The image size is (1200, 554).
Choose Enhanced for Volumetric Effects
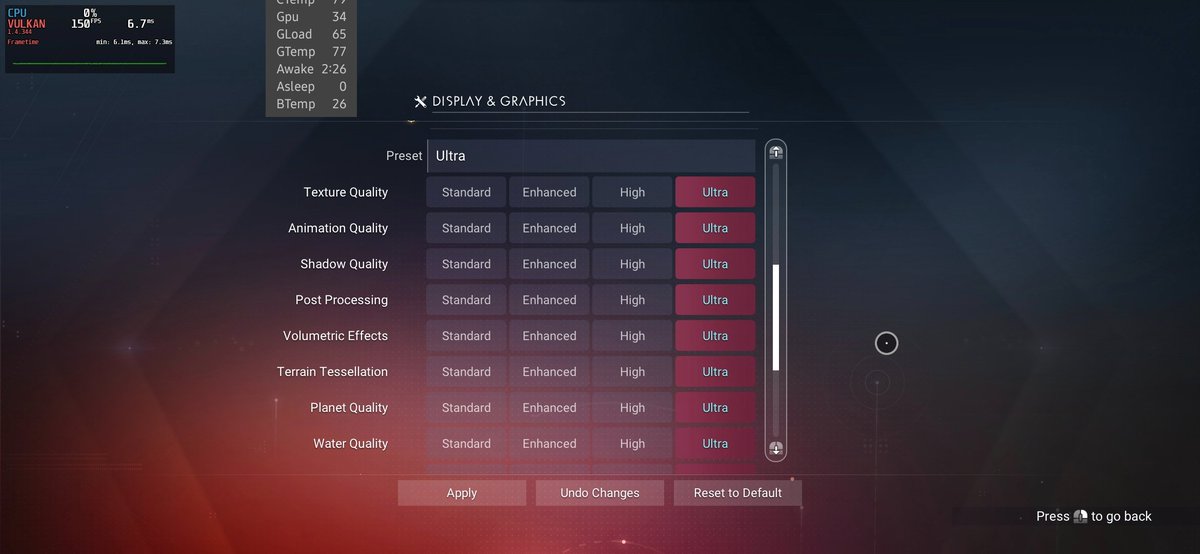[x=549, y=336]
